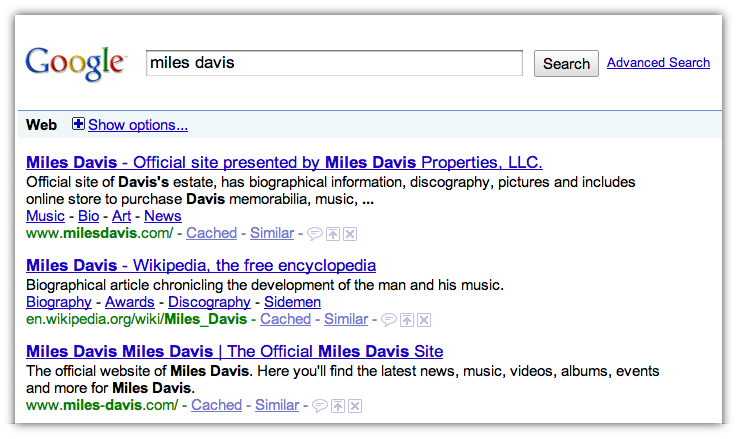The height and width of the screenshot is (439, 737).
Task: Remove the Wikipedia result using X icon
Action: click(x=424, y=320)
